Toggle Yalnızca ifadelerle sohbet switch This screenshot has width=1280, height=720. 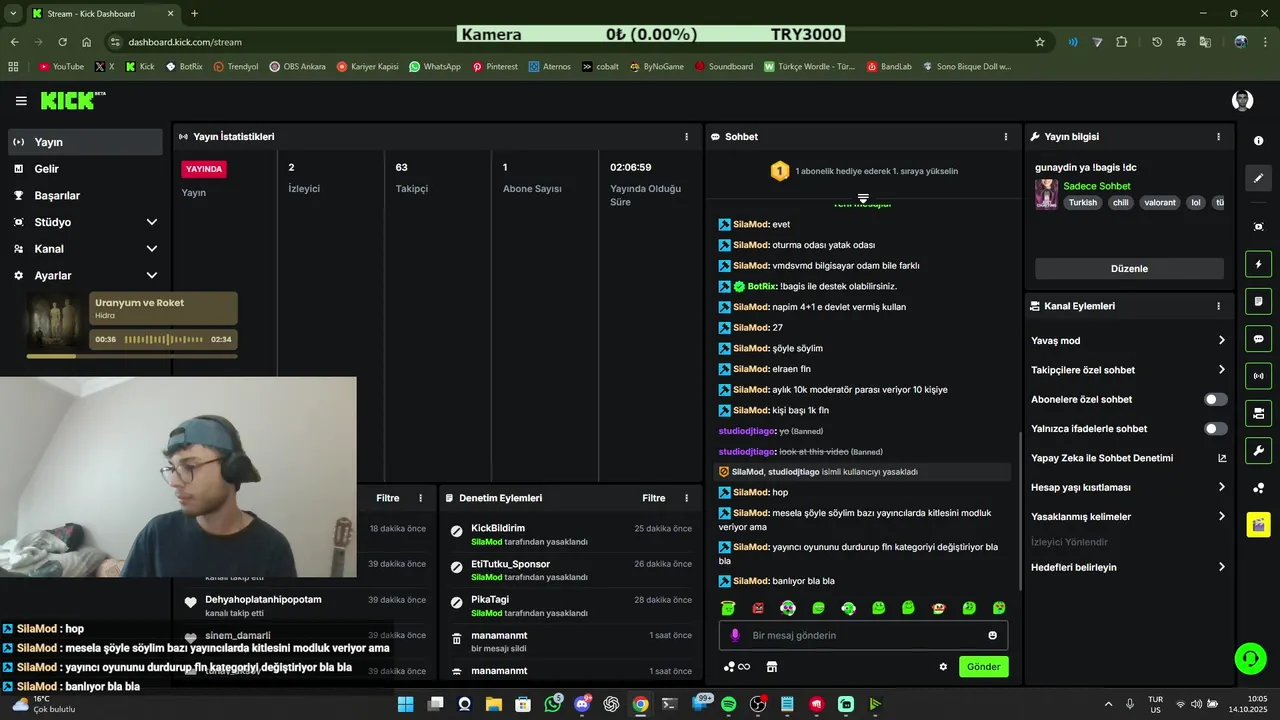(1215, 429)
